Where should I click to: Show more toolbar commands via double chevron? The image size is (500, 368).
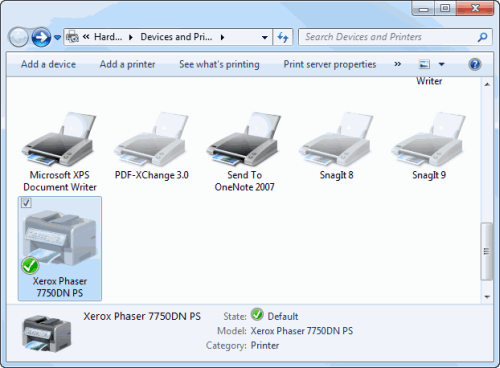pyautogui.click(x=397, y=64)
